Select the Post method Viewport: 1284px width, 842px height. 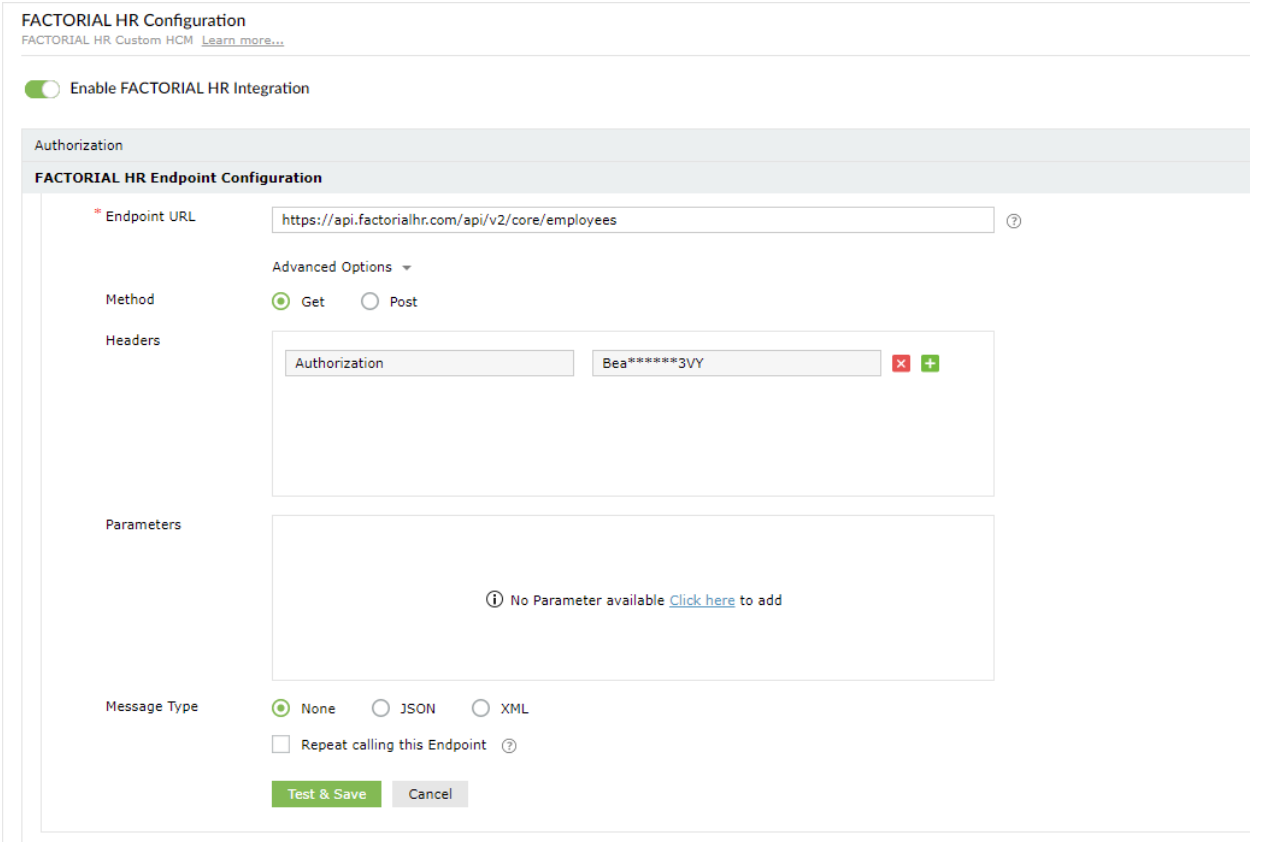click(x=370, y=301)
